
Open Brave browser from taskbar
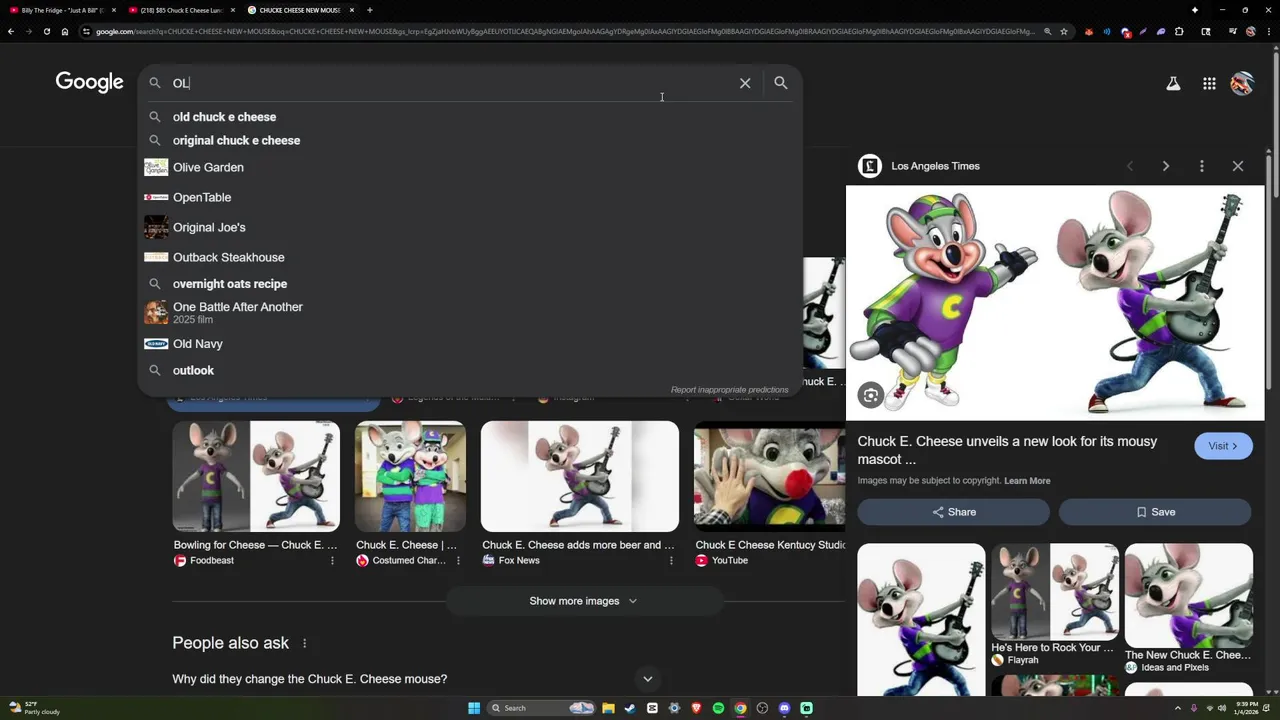tap(696, 708)
